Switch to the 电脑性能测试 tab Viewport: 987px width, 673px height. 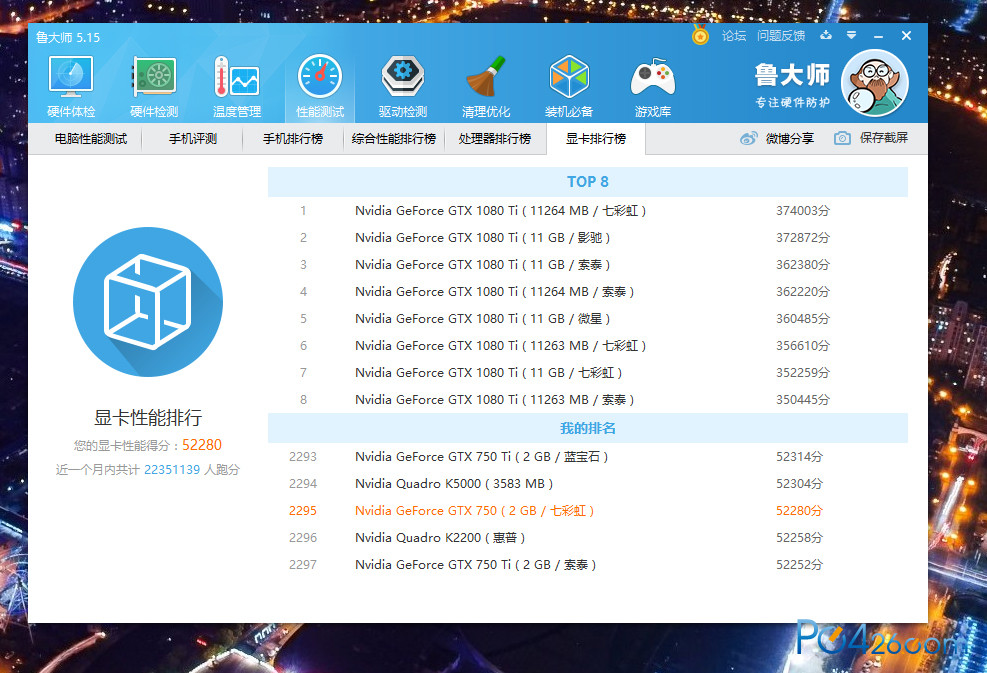pyautogui.click(x=91, y=139)
